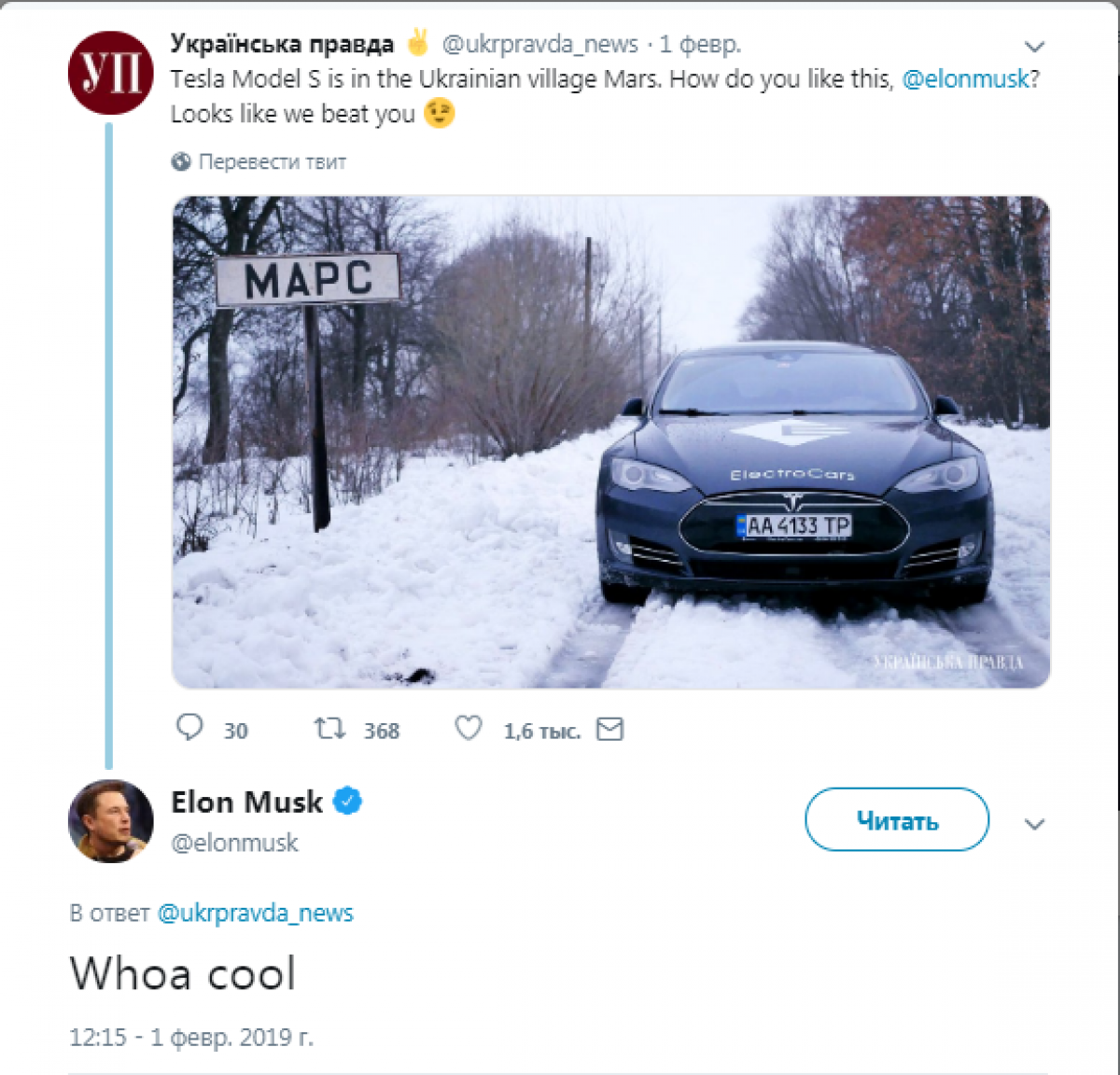Like the tweet with heart icon

click(469, 728)
